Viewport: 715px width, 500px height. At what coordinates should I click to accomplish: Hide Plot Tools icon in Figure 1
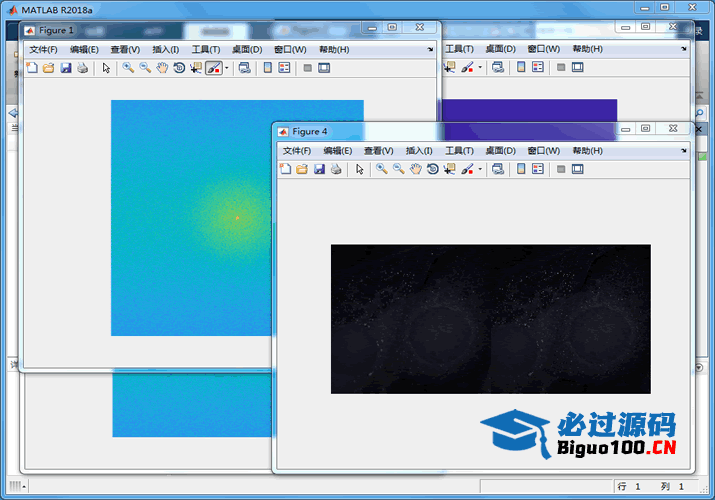point(308,68)
